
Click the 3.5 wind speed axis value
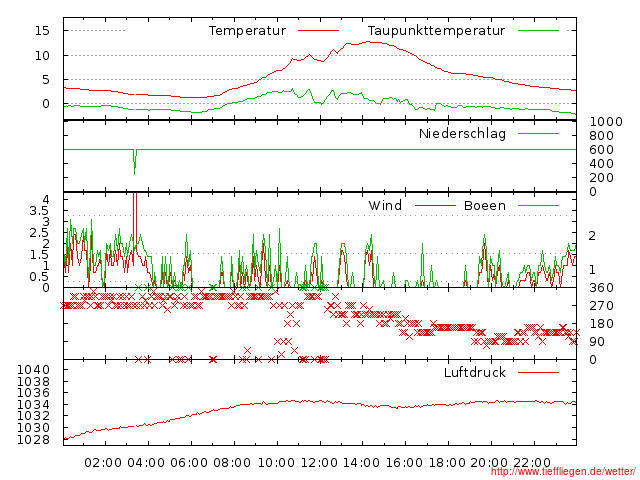[x=40, y=211]
